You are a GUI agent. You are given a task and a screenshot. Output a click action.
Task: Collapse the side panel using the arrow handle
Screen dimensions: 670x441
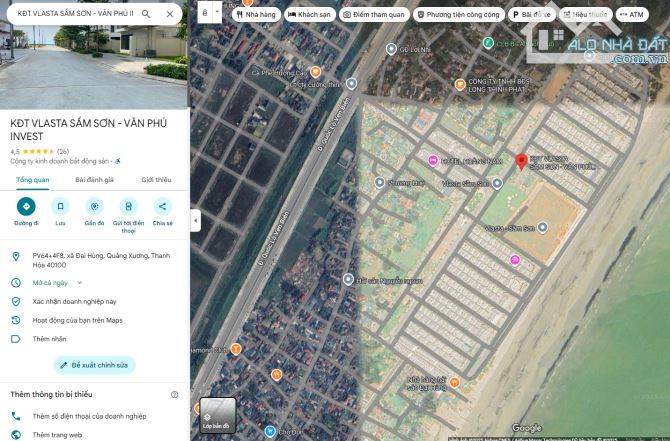coord(195,221)
